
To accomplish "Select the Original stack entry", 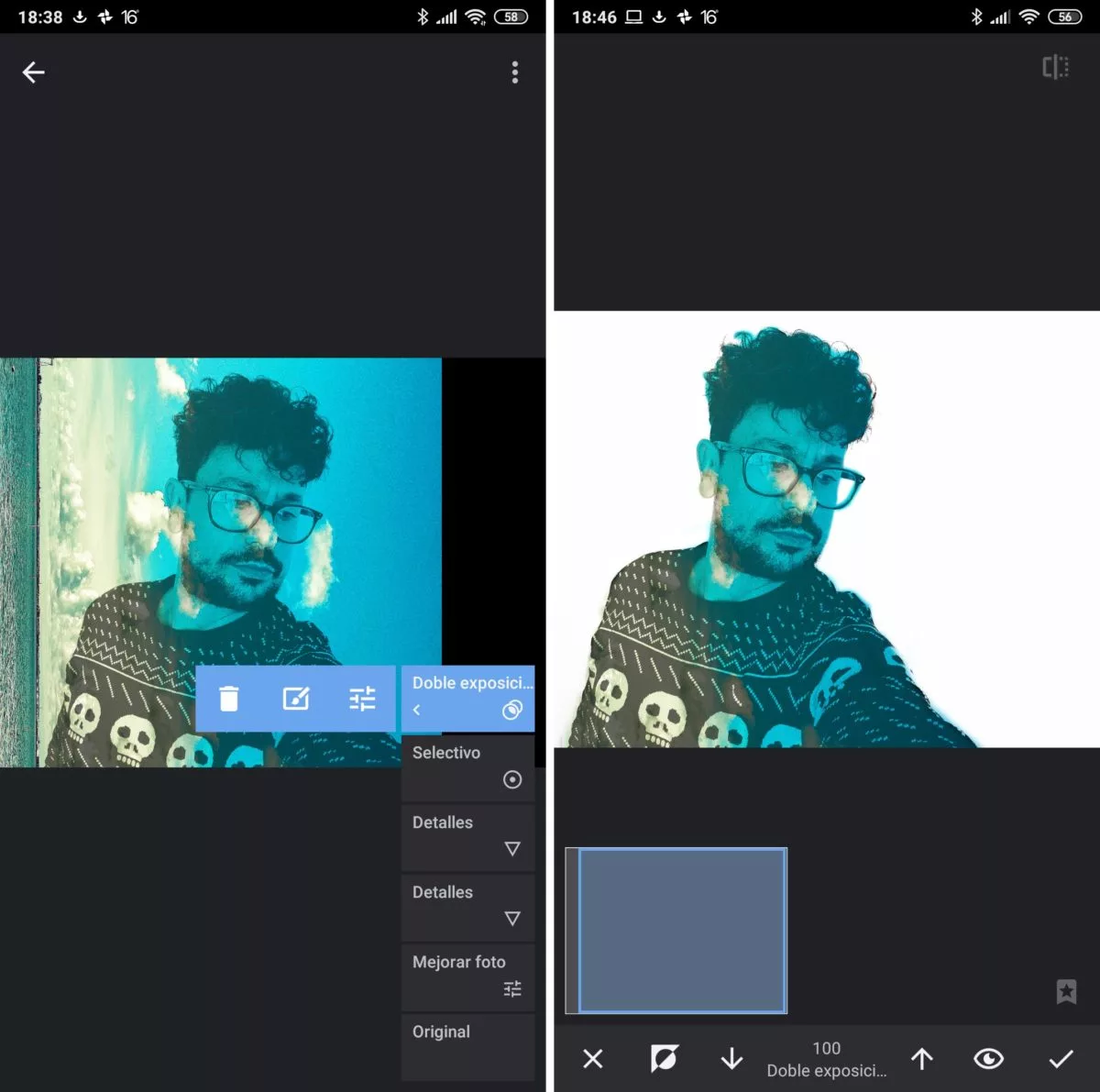I will (467, 1043).
